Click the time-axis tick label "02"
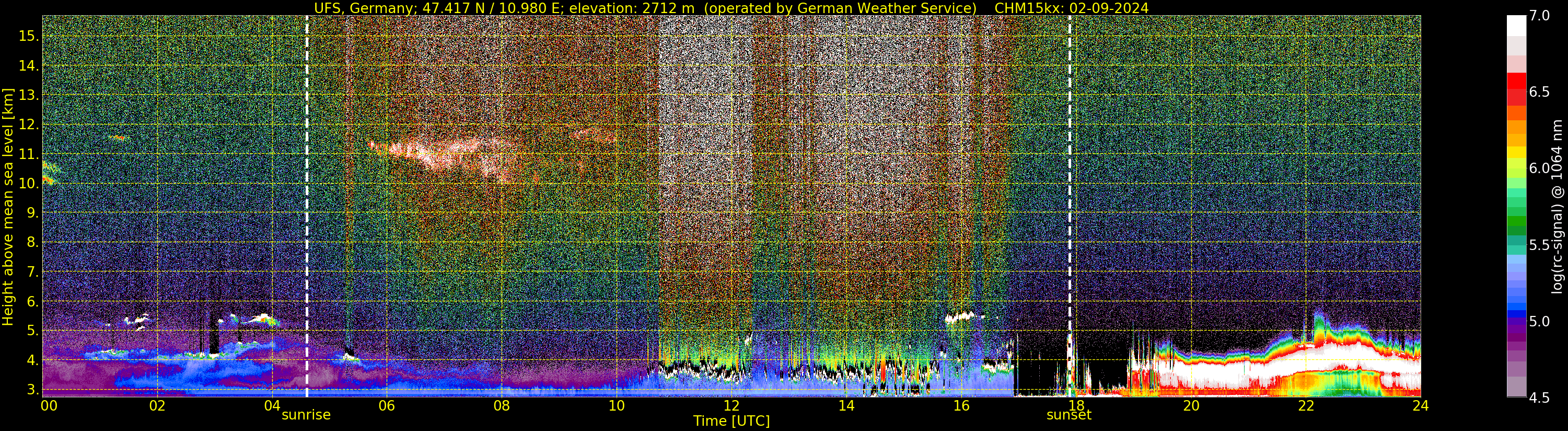Image resolution: width=1568 pixels, height=431 pixels. [157, 406]
